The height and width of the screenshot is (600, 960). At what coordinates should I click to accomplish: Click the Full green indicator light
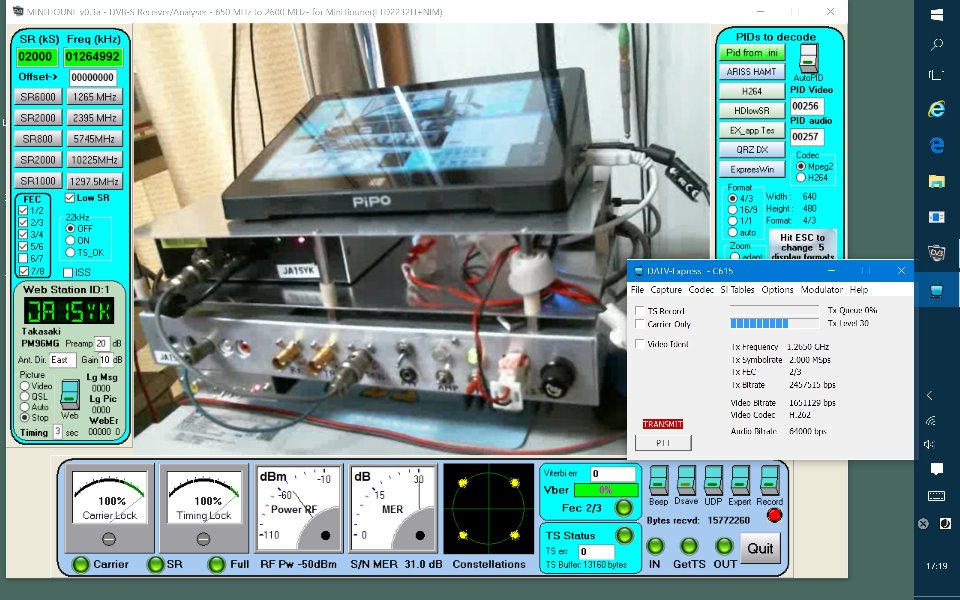[216, 564]
